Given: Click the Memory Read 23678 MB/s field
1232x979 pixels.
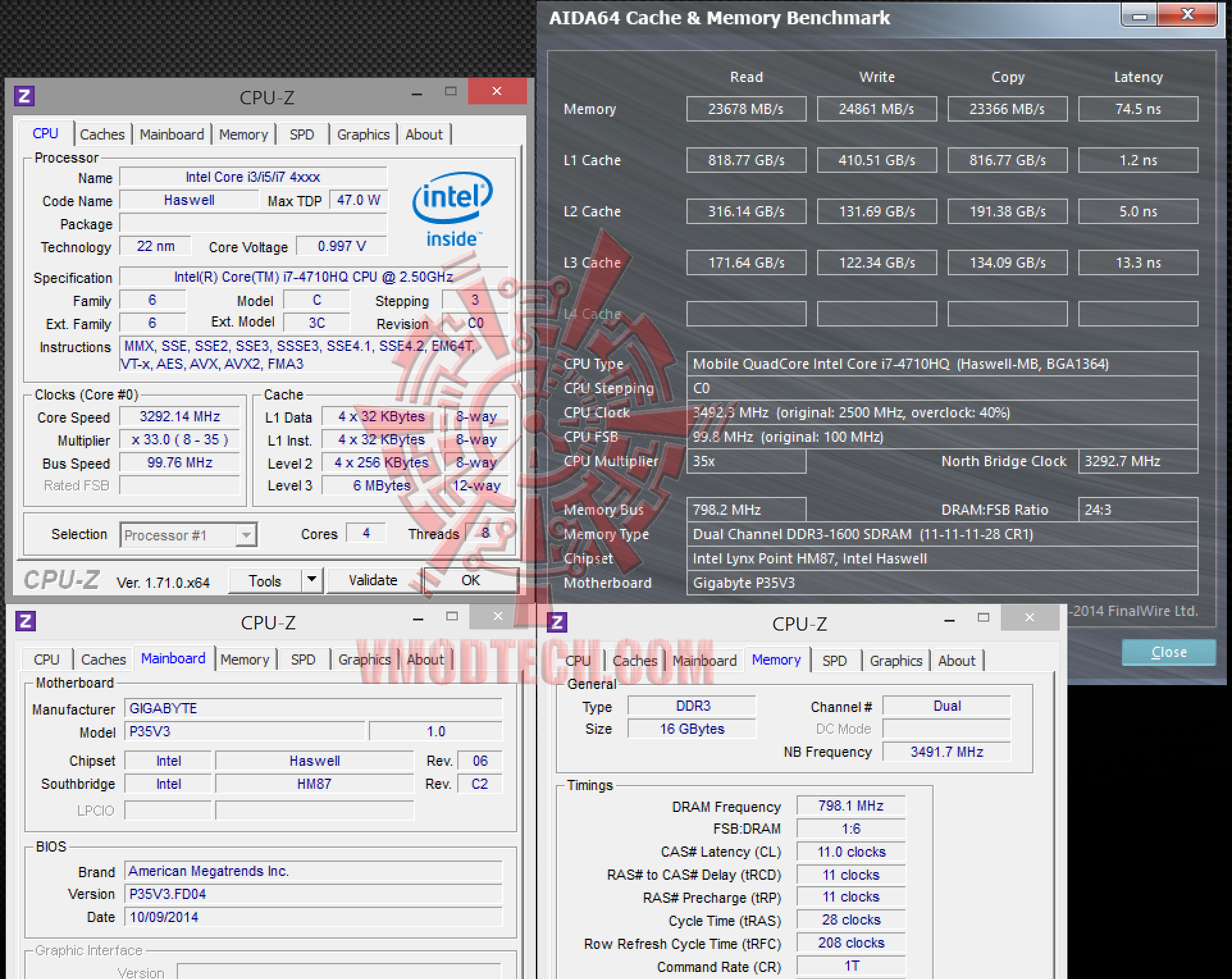Looking at the screenshot, I should click(x=746, y=109).
